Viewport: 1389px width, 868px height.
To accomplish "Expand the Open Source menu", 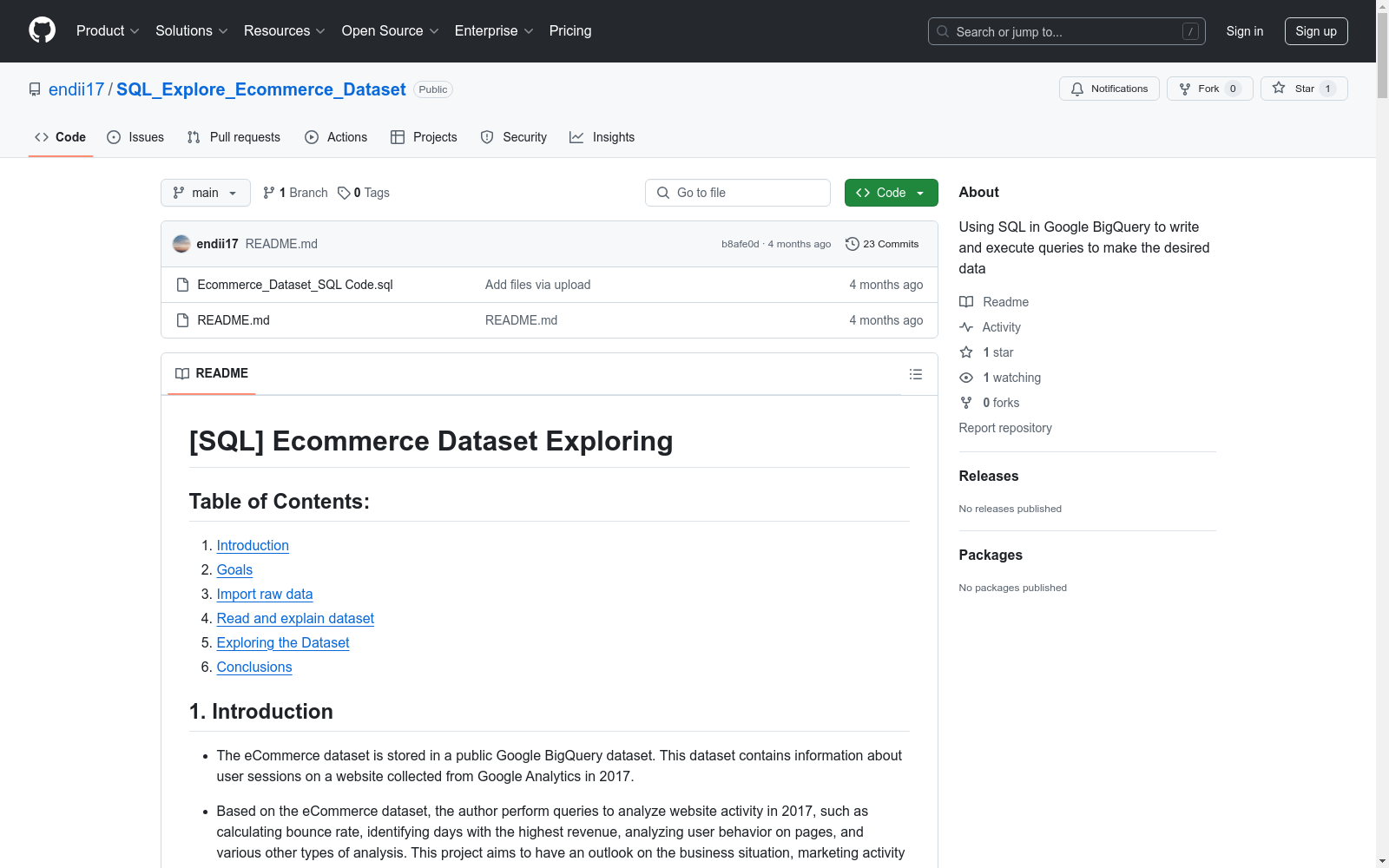I will (391, 30).
